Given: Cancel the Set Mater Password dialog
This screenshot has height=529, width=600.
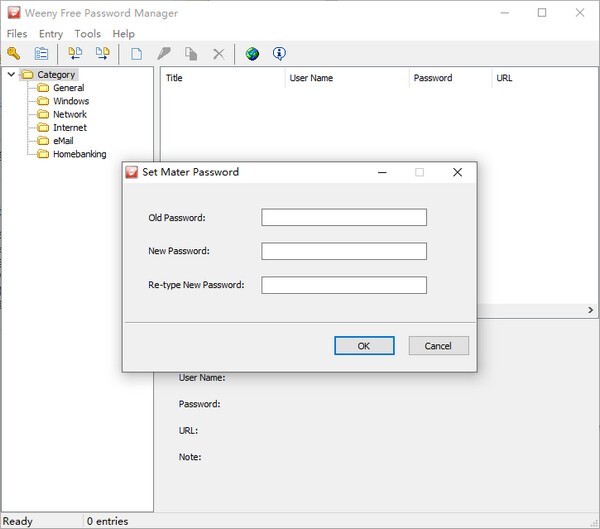Looking at the screenshot, I should (x=438, y=345).
